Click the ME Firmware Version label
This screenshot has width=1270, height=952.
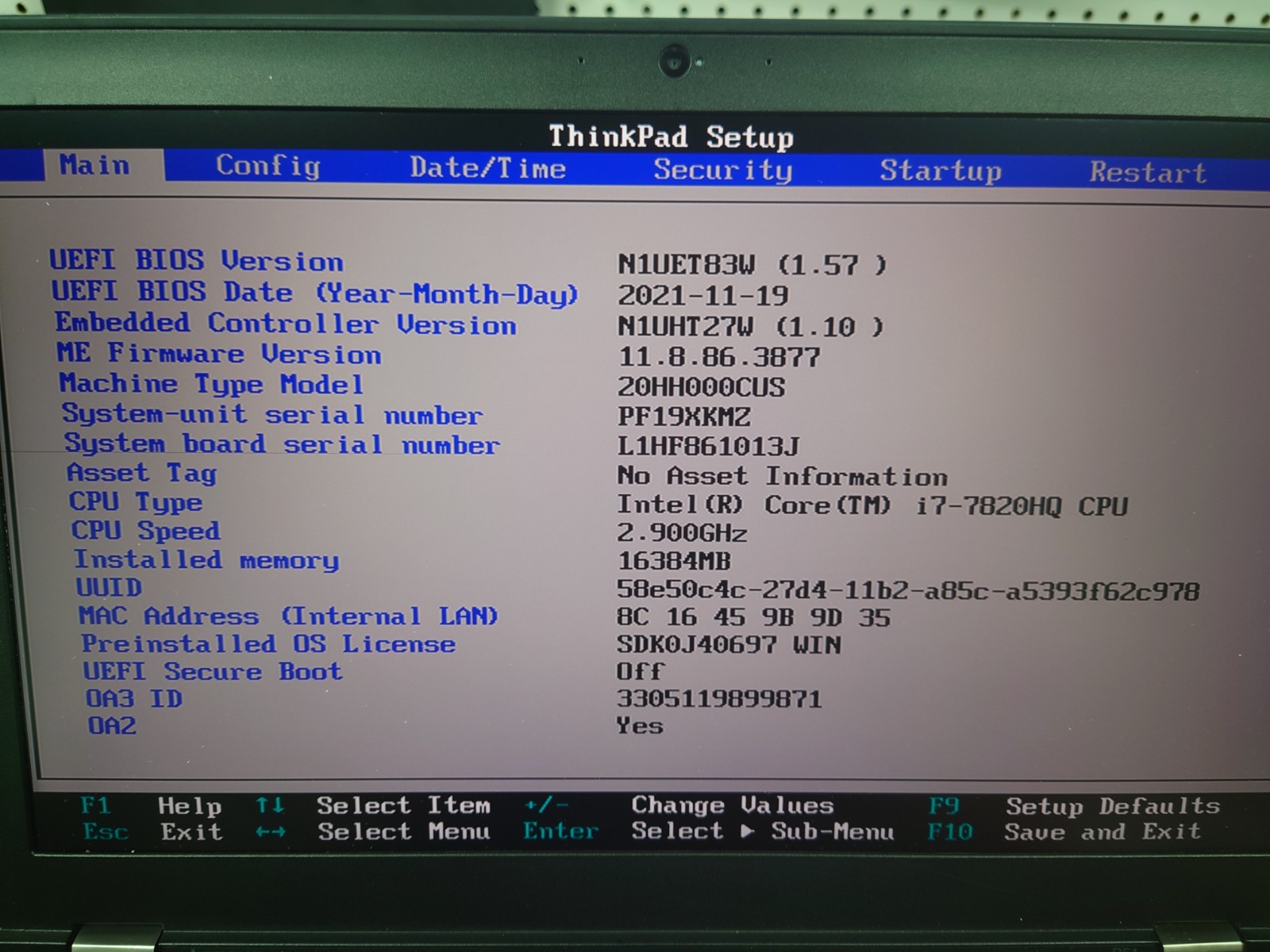tap(219, 353)
